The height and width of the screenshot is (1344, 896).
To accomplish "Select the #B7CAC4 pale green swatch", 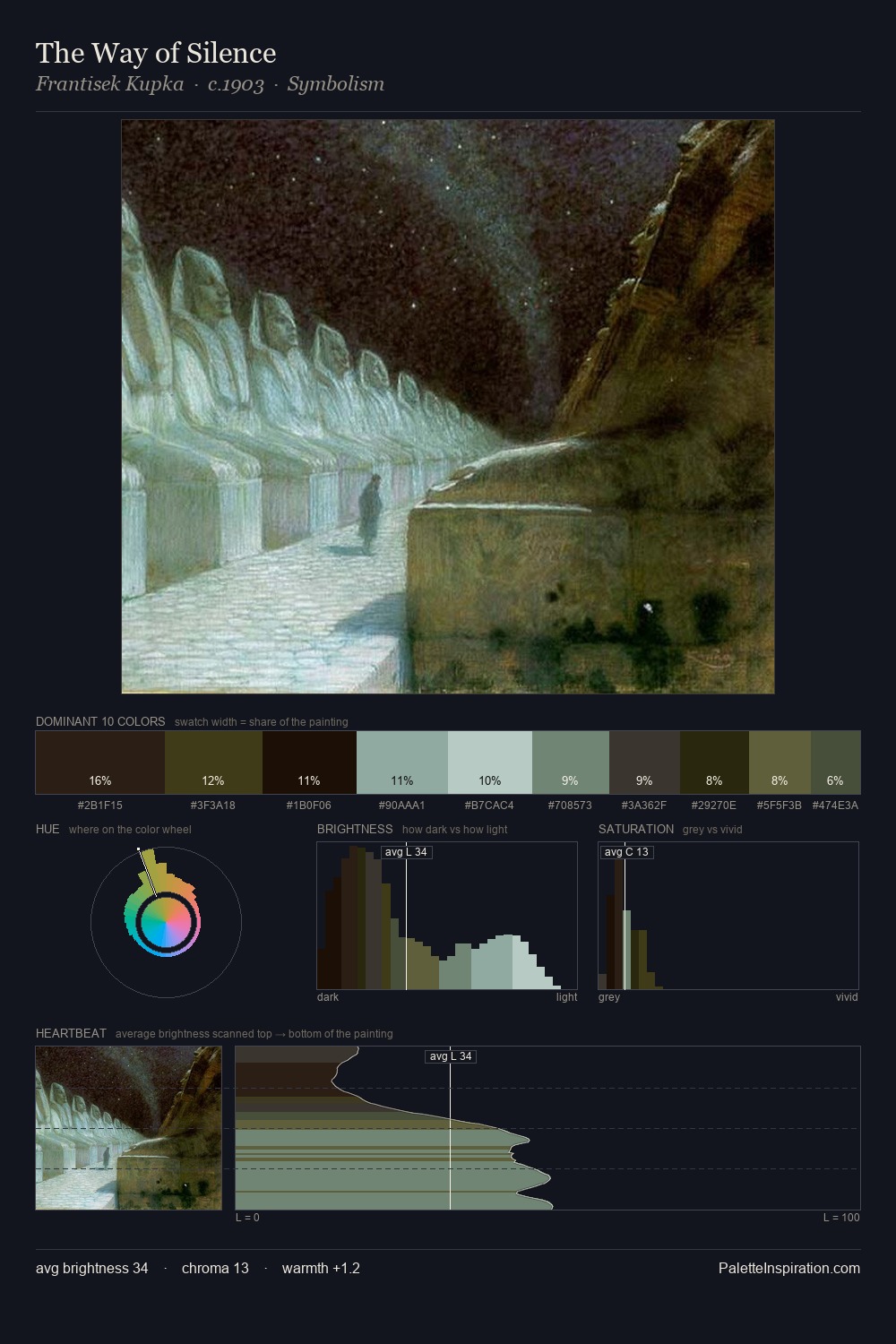I will click(490, 762).
